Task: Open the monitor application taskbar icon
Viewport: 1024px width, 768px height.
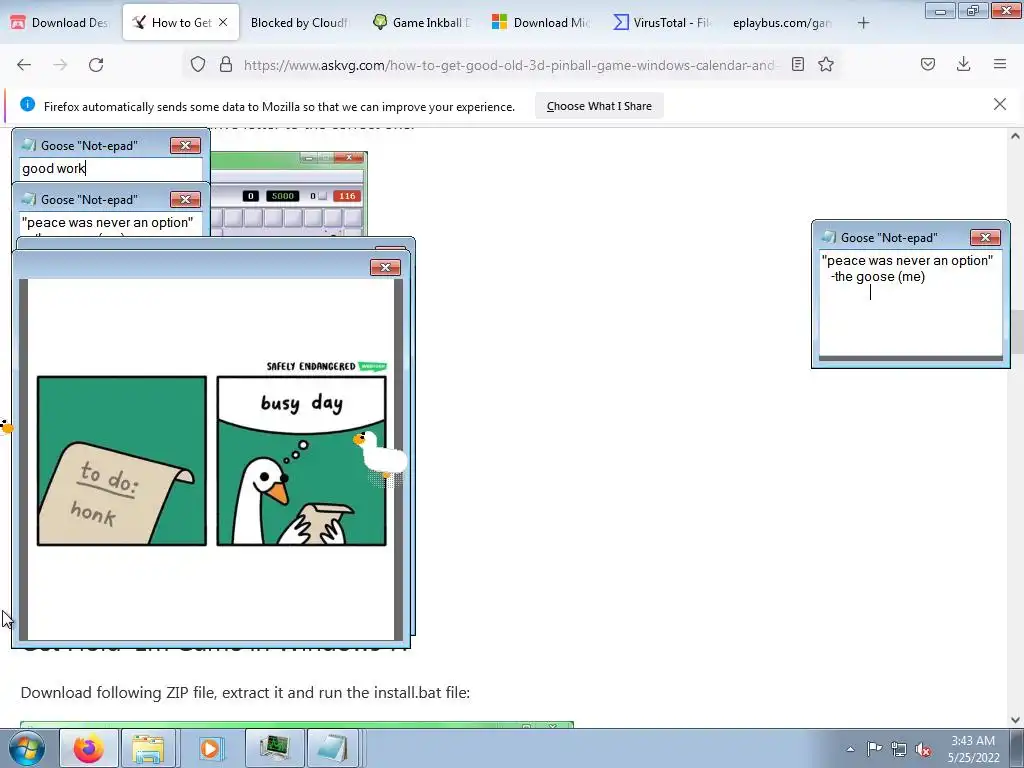Action: pos(274,748)
